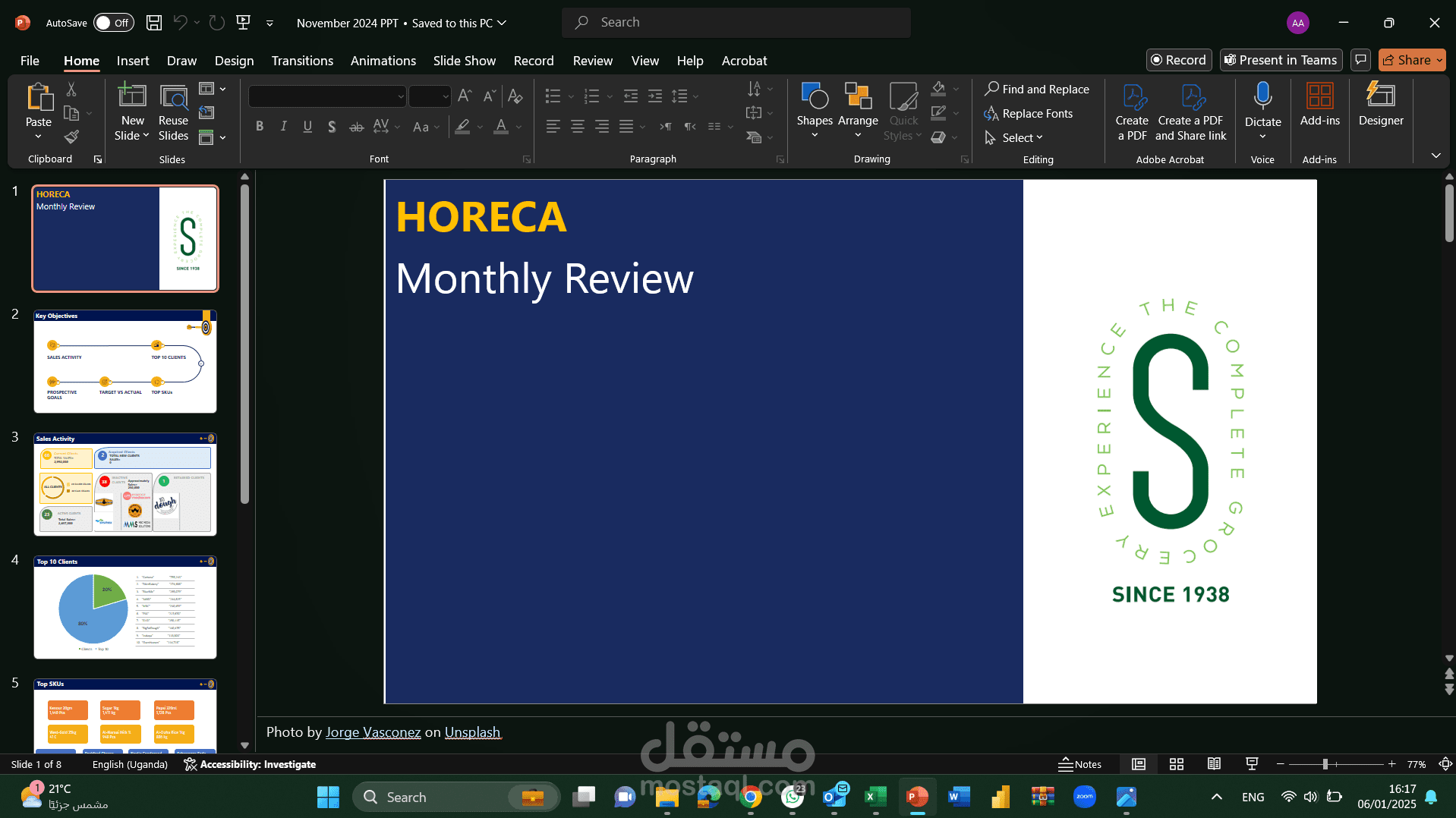Open the Animations tab

click(x=383, y=61)
